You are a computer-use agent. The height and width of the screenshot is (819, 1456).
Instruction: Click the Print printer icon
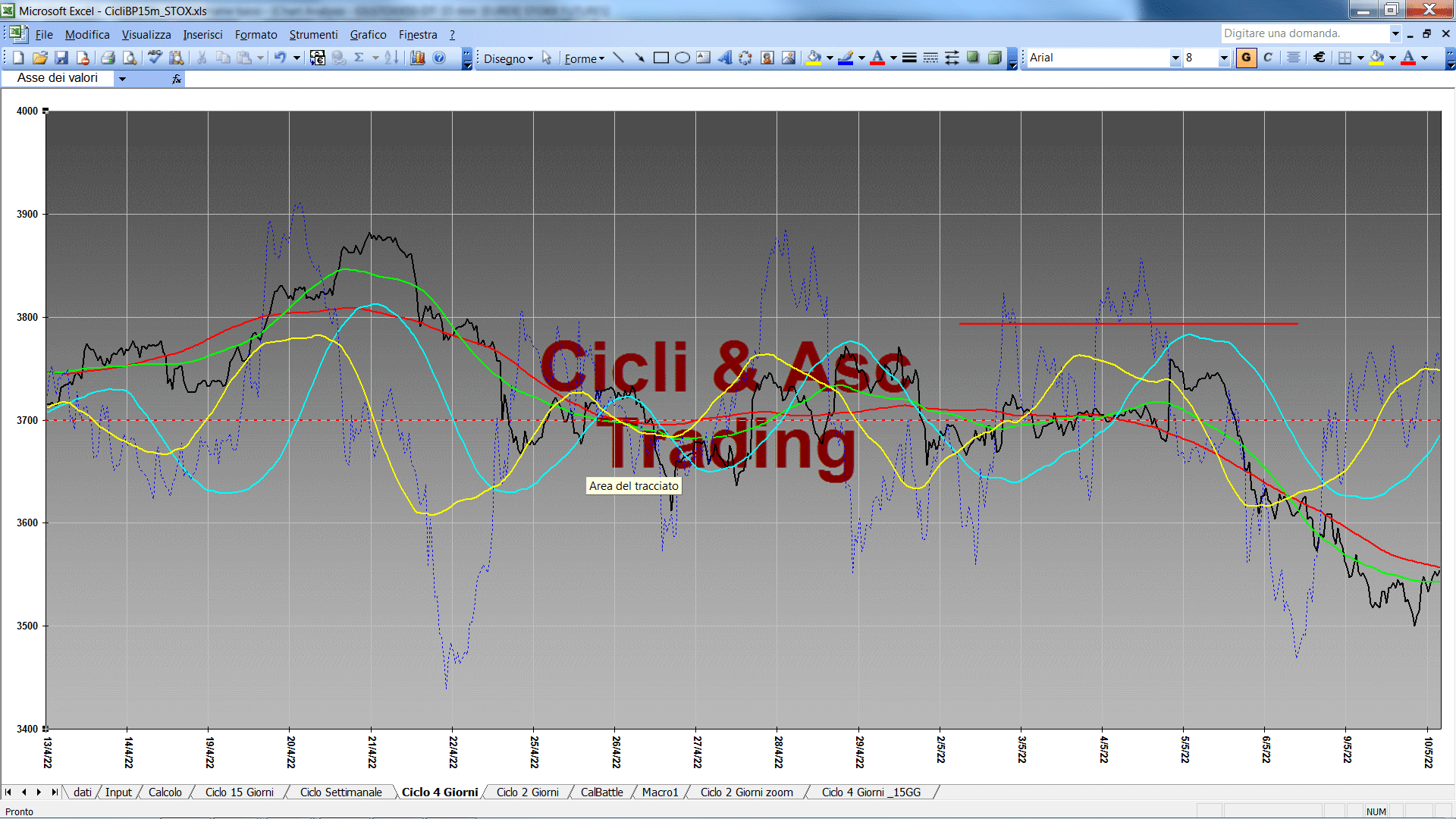[x=108, y=58]
